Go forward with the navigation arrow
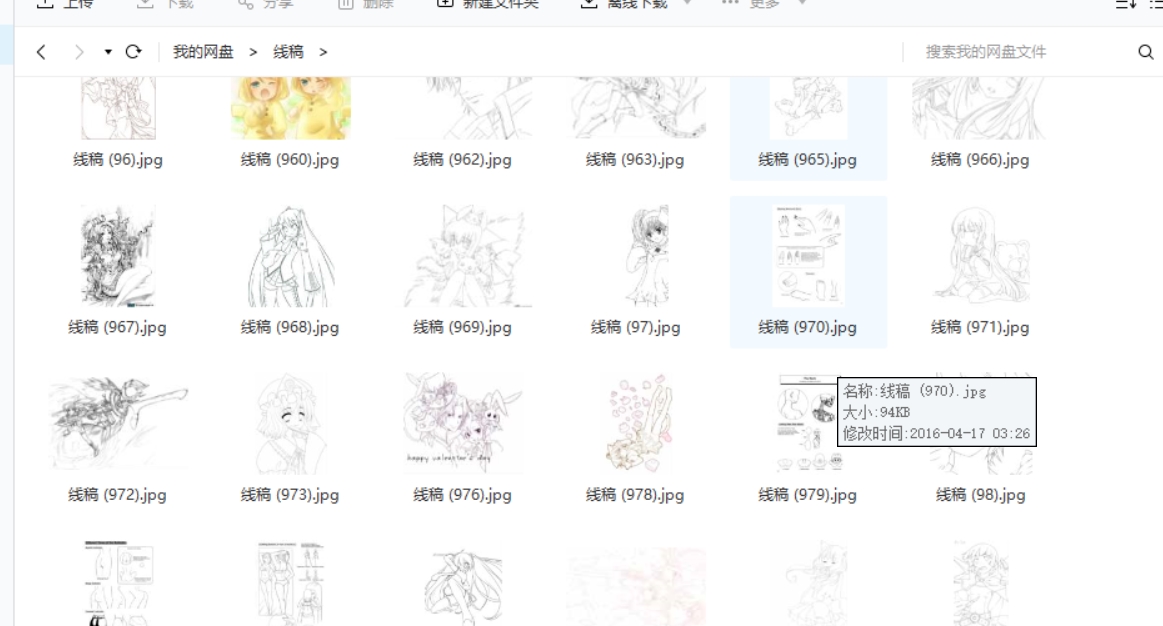This screenshot has height=626, width=1163. [x=79, y=52]
